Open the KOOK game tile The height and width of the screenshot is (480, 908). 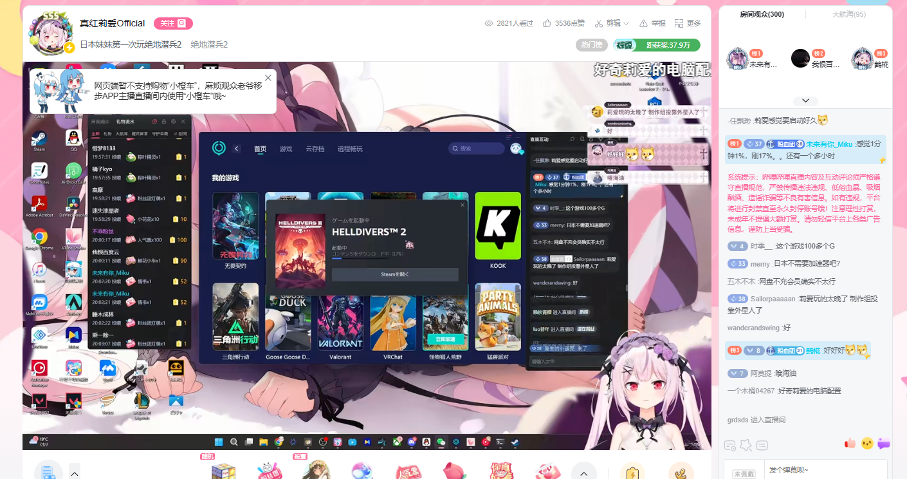tap(497, 226)
